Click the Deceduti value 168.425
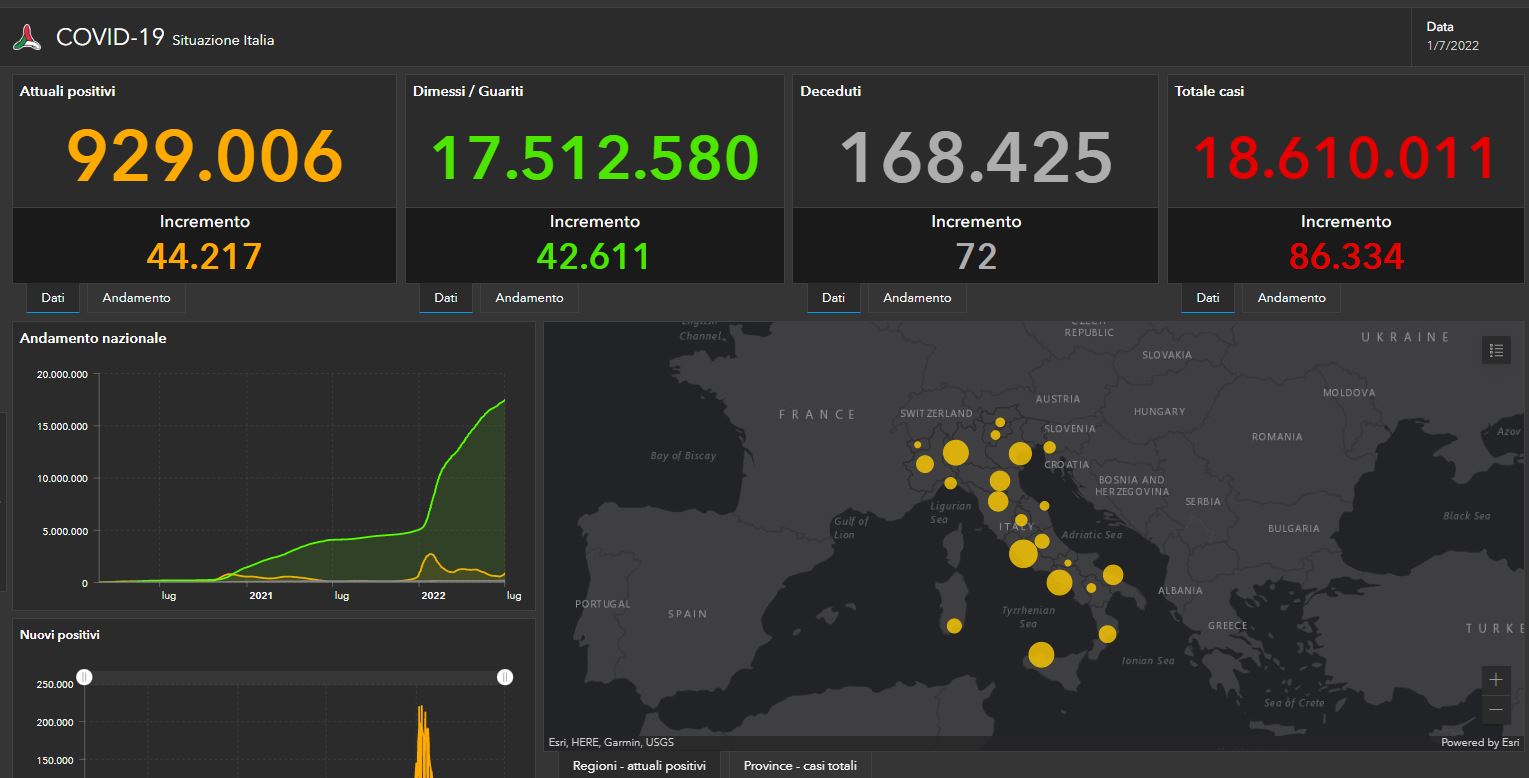The height and width of the screenshot is (778, 1529). (x=976, y=157)
